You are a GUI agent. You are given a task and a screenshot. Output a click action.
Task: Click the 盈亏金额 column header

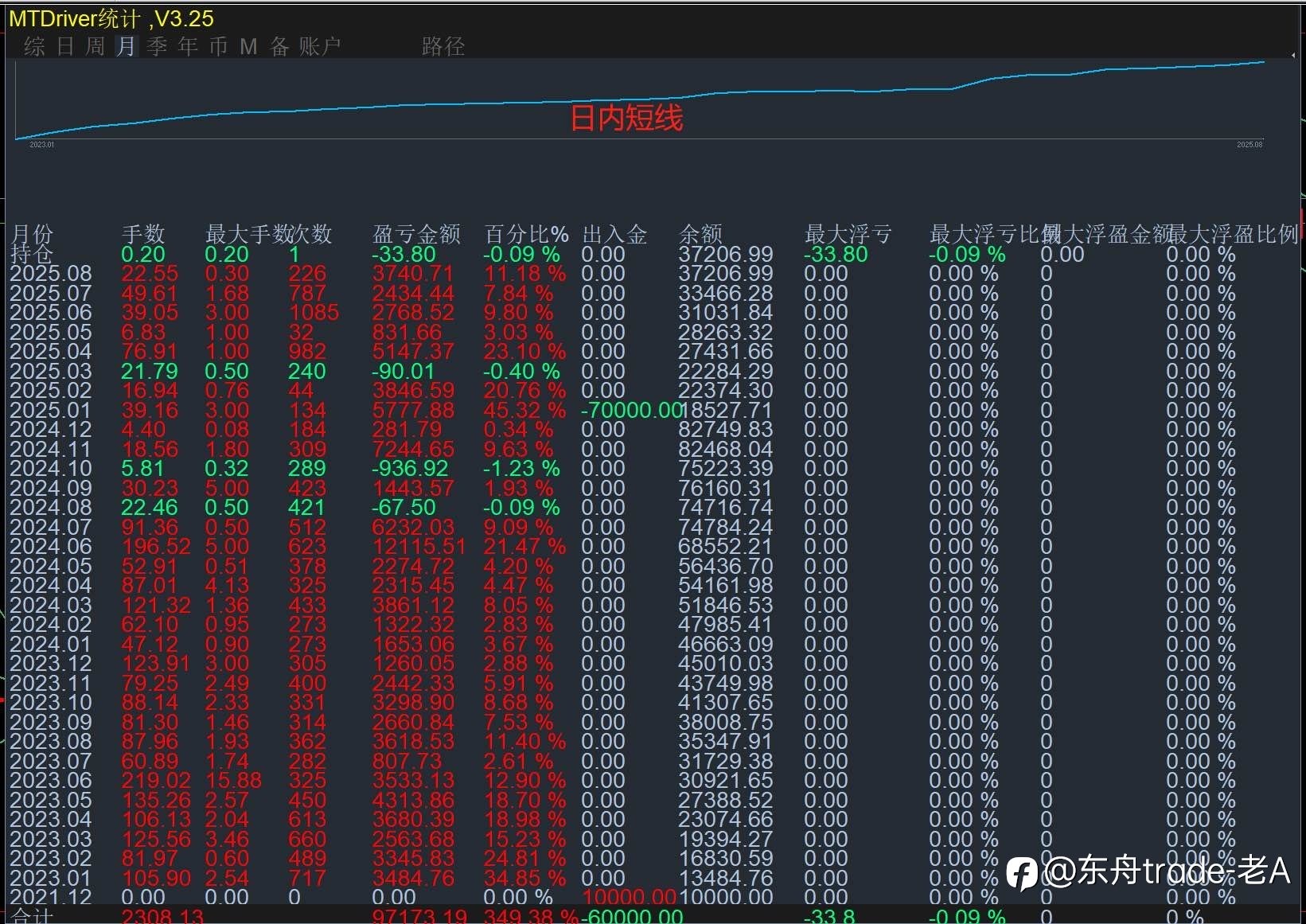tap(416, 234)
